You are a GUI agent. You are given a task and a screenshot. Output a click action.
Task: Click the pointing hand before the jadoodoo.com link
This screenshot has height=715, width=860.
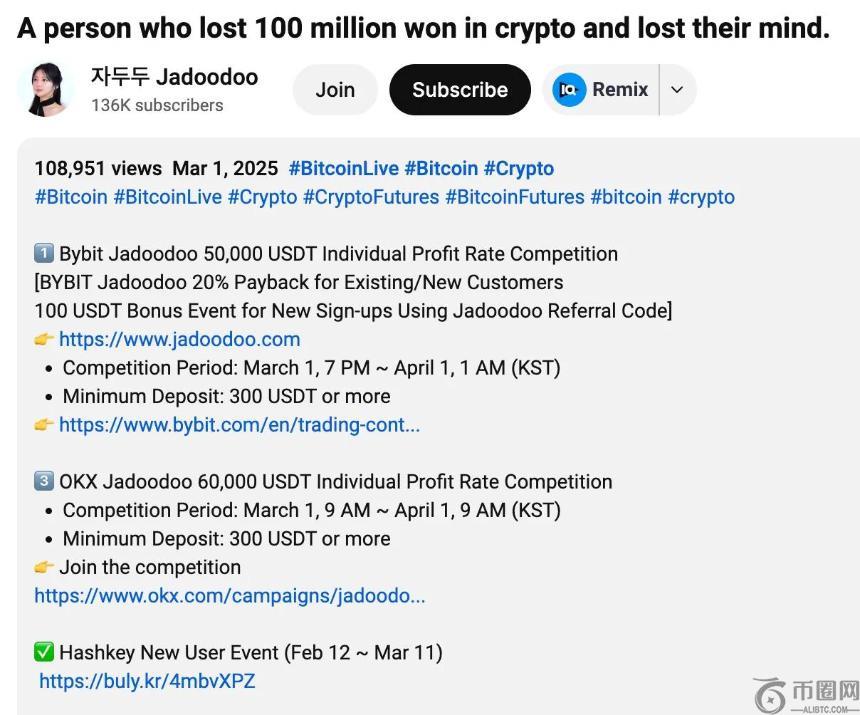click(x=44, y=339)
